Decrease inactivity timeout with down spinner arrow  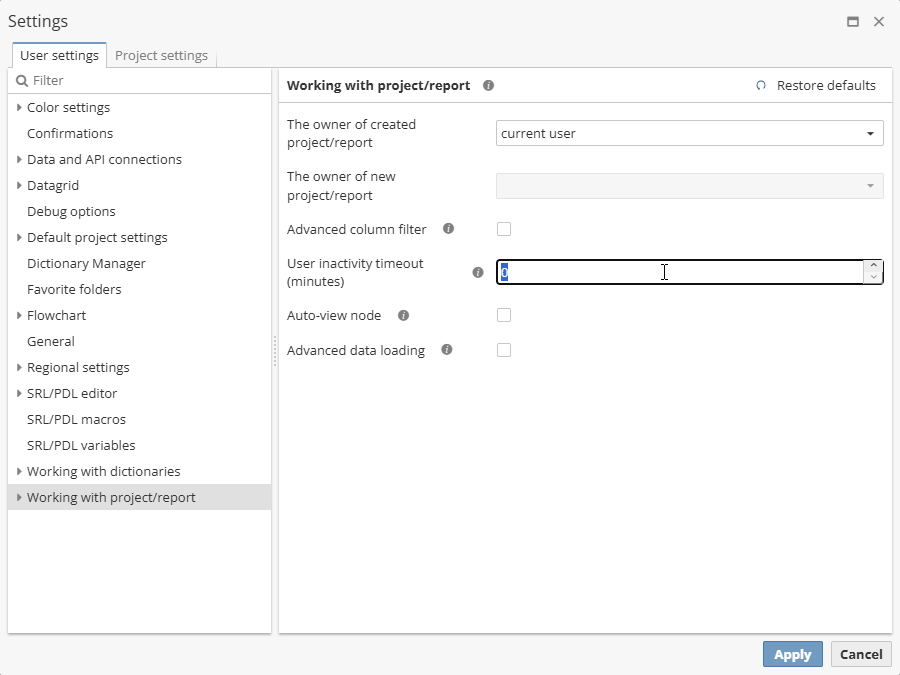point(874,278)
